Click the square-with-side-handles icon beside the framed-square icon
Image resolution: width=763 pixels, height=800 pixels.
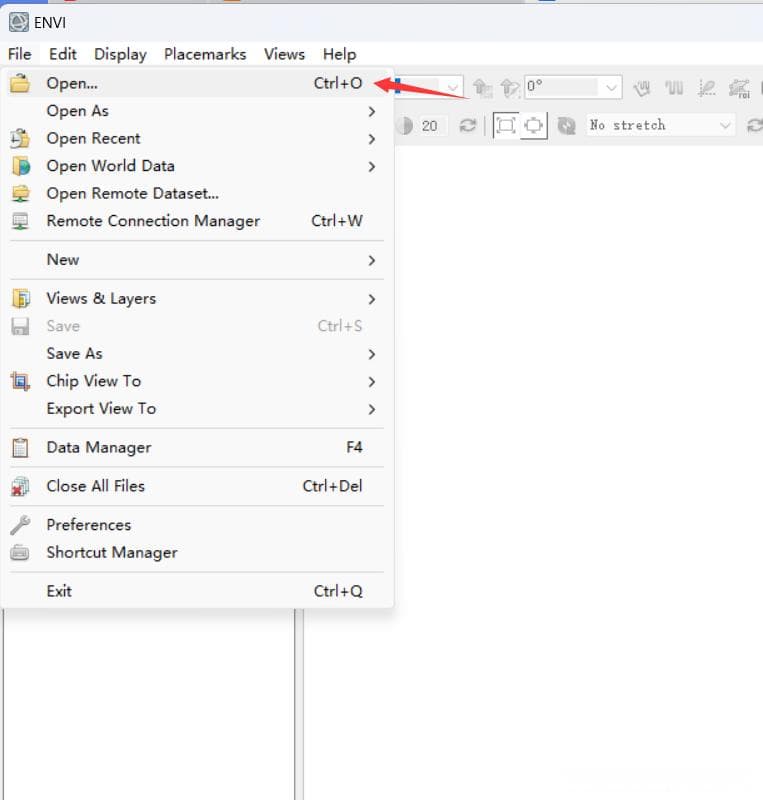coord(534,126)
